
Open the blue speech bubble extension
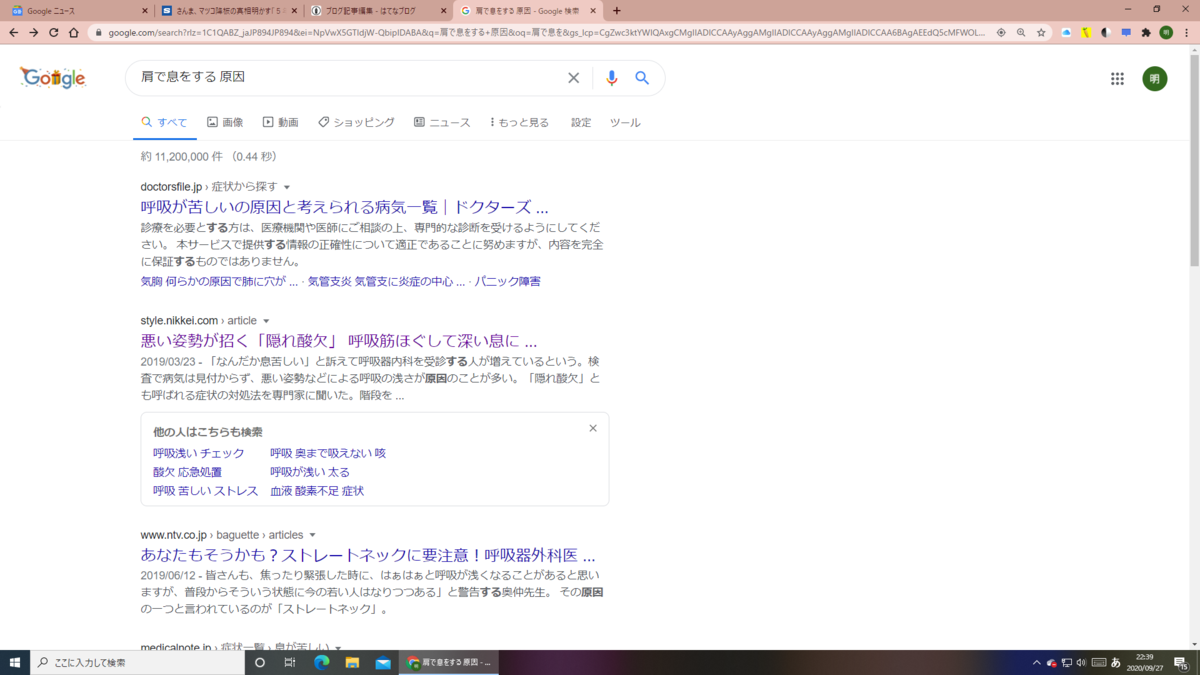pos(1126,32)
